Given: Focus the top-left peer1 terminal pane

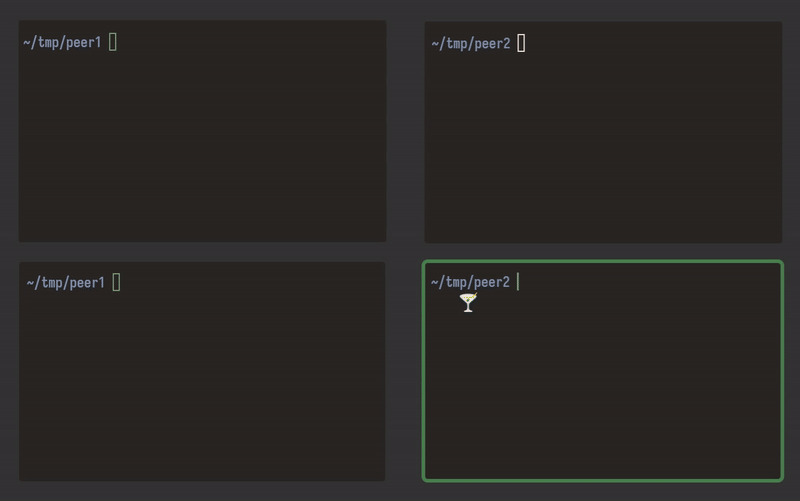Looking at the screenshot, I should point(203,131).
